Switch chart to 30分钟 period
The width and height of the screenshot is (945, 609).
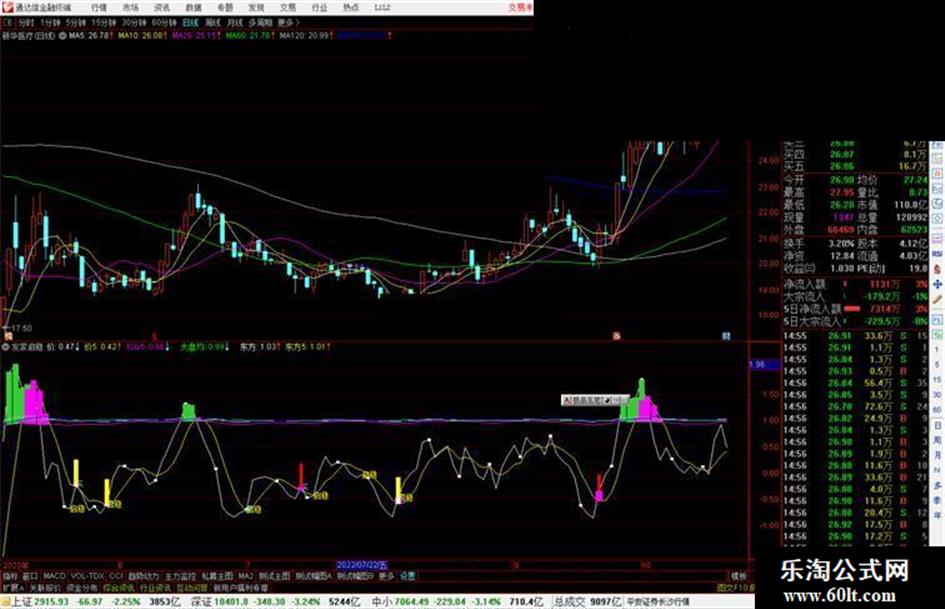coord(134,22)
